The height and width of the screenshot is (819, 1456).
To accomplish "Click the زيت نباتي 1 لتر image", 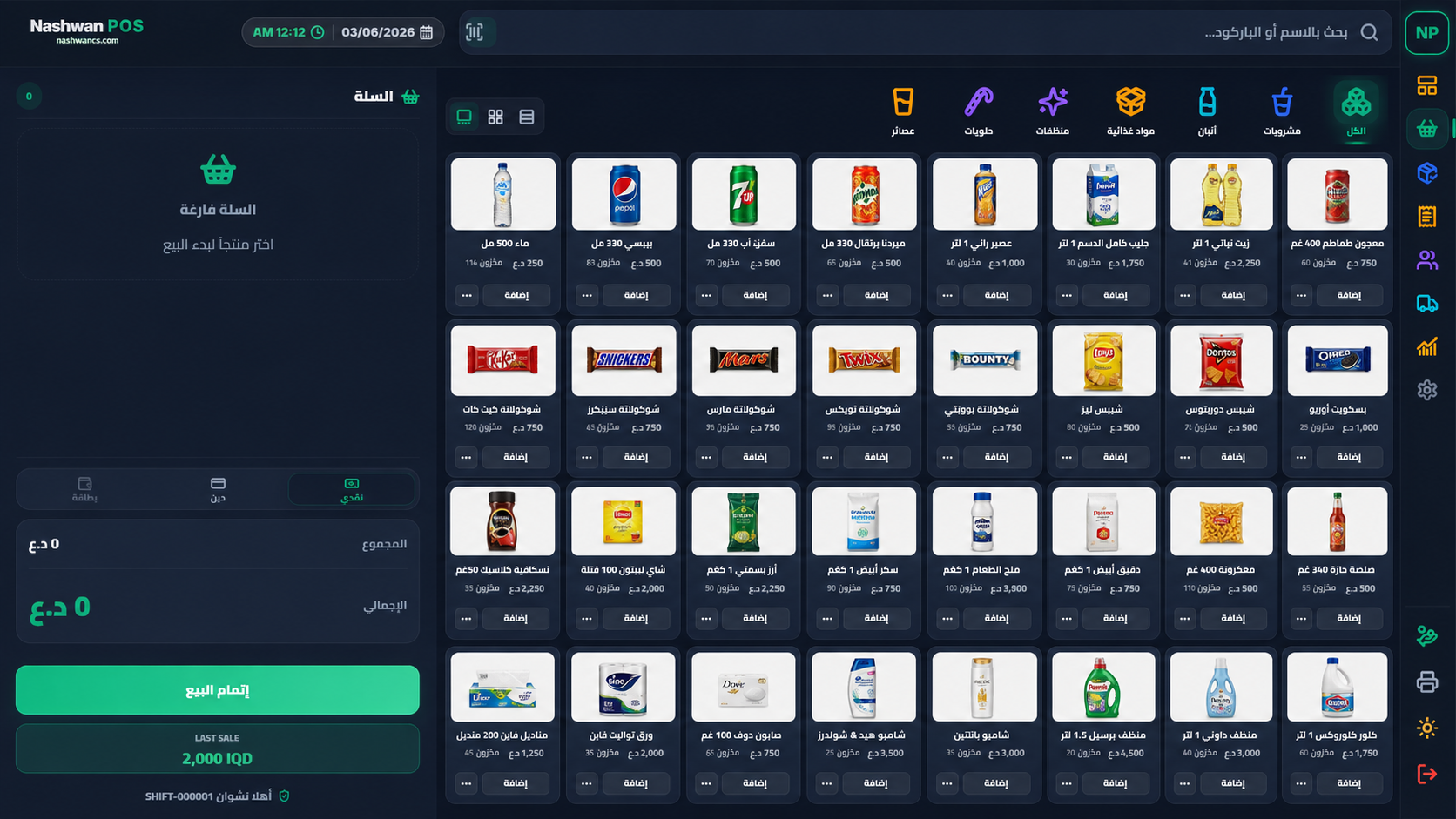I will (1222, 194).
